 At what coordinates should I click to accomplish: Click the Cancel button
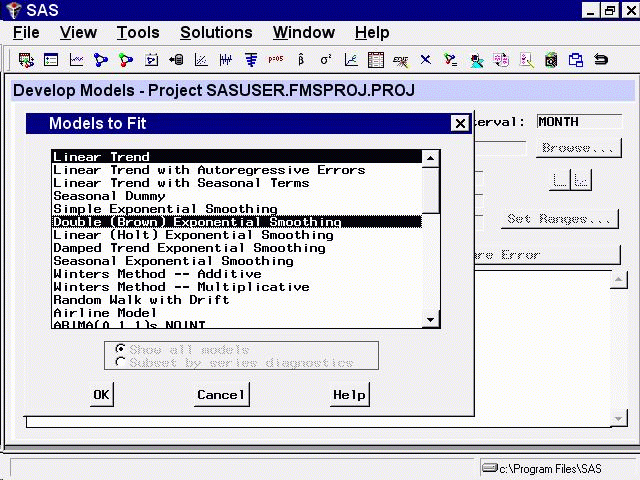[x=221, y=395]
